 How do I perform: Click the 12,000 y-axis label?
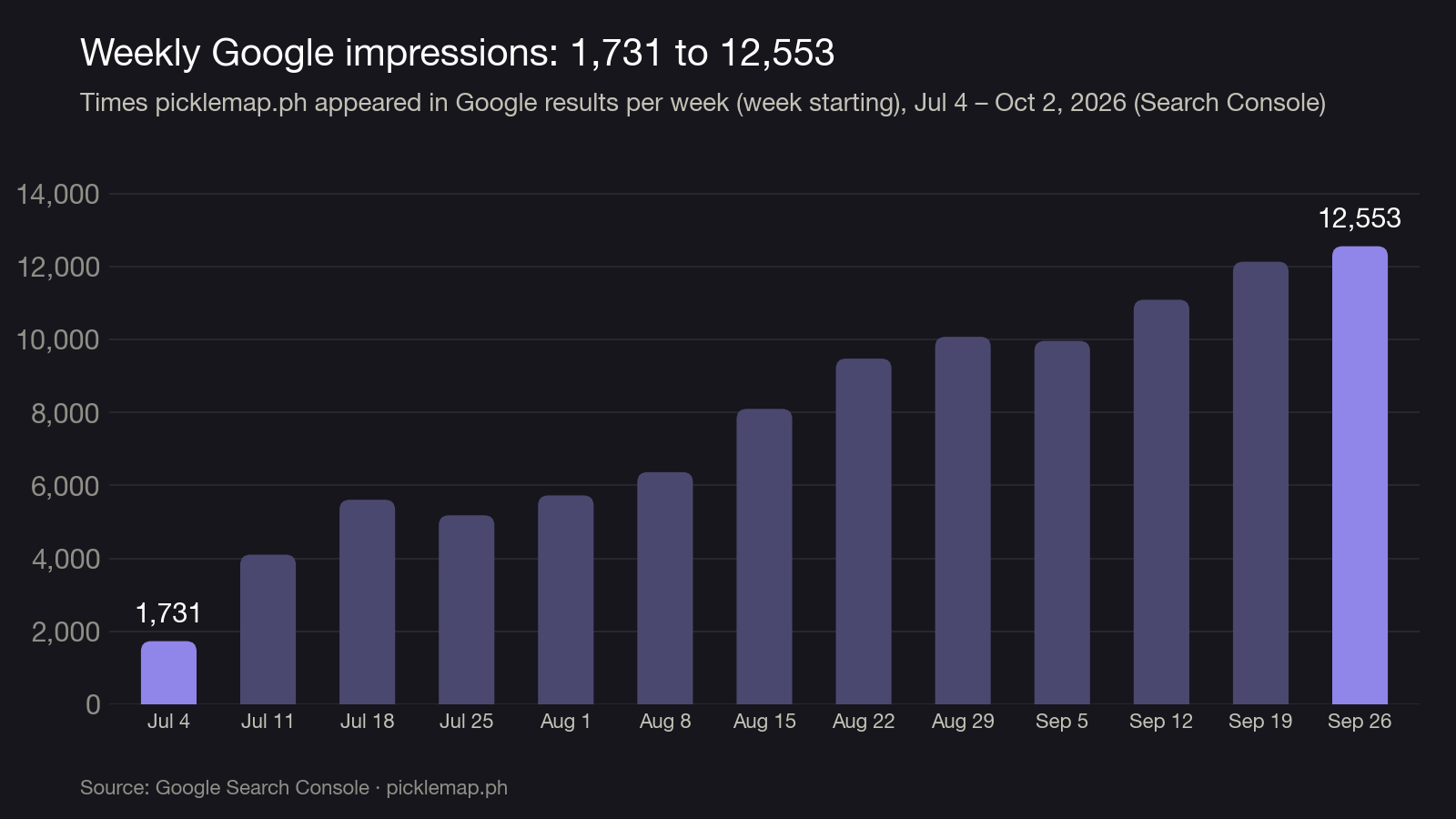[58, 267]
